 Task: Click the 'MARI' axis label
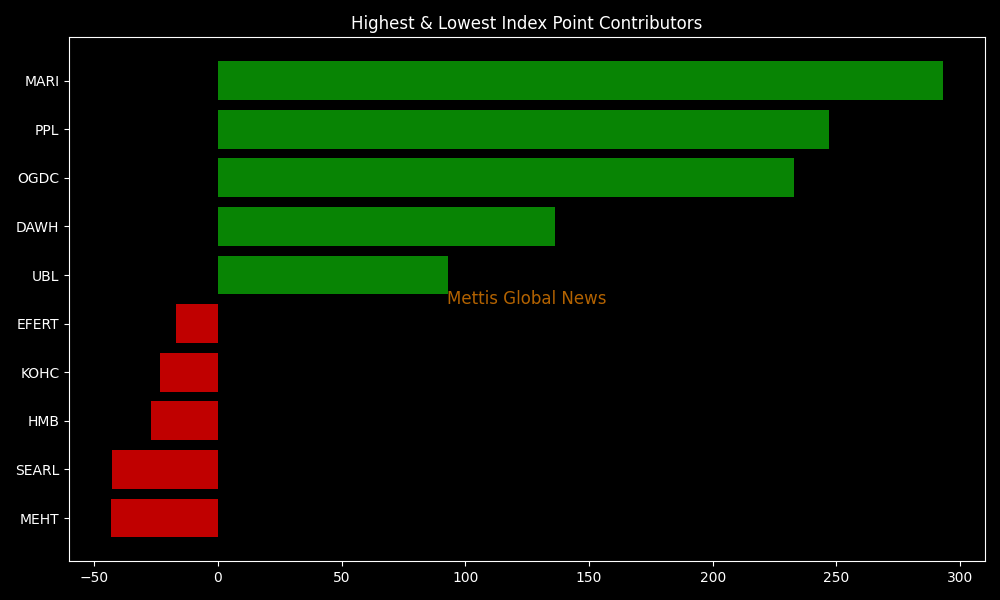[x=42, y=82]
